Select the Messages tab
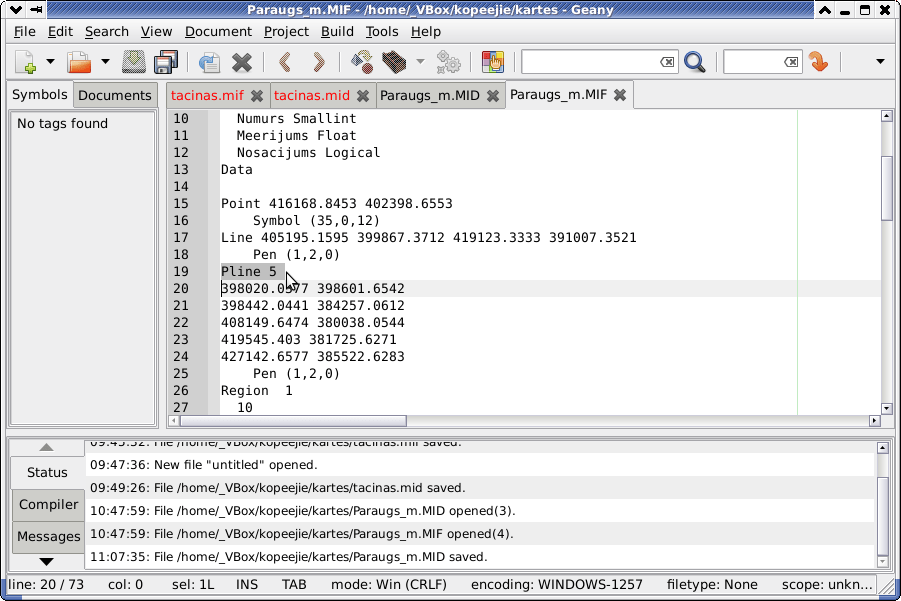 pyautogui.click(x=49, y=537)
